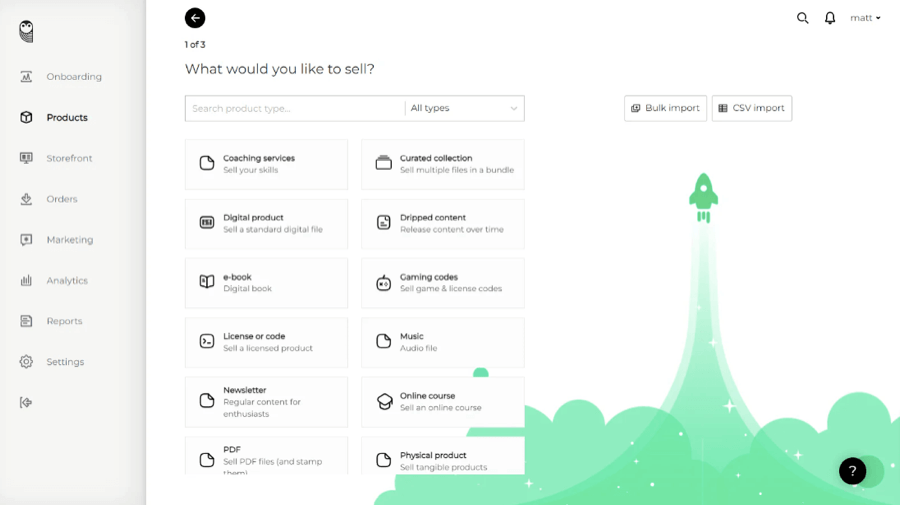Image resolution: width=900 pixels, height=505 pixels.
Task: Click the logout icon in sidebar
Action: coord(26,402)
